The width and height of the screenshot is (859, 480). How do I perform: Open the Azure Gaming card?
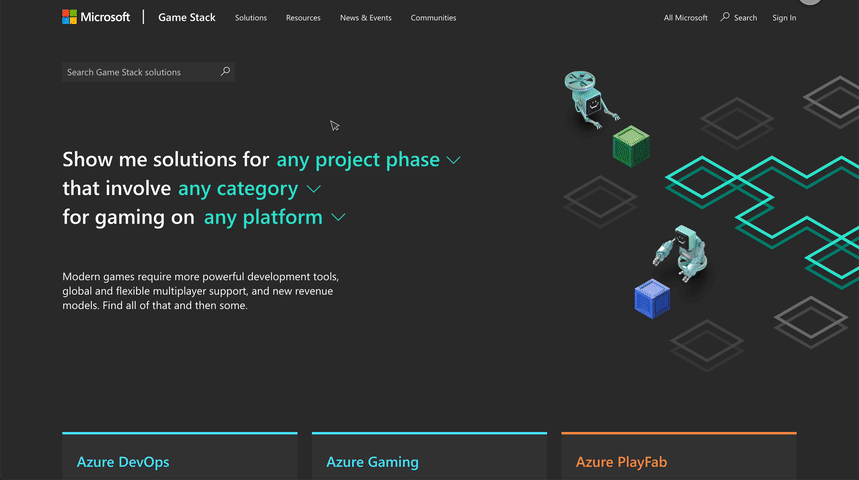[429, 456]
